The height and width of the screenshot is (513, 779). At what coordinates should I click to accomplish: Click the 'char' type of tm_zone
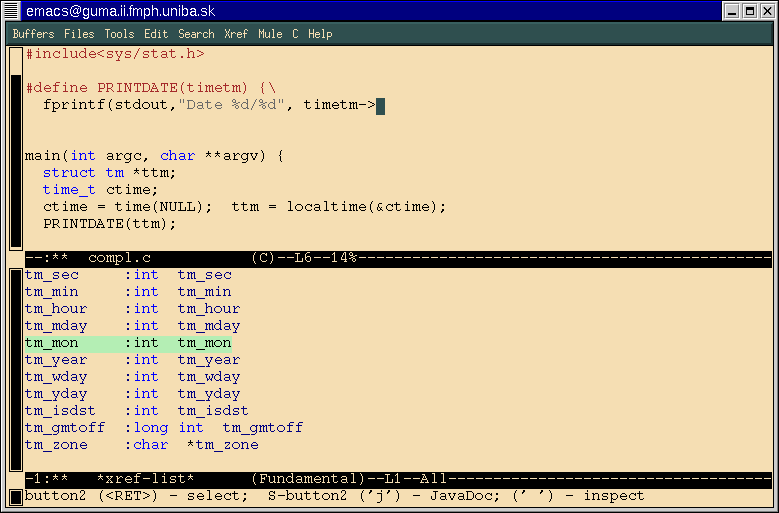tap(151, 444)
